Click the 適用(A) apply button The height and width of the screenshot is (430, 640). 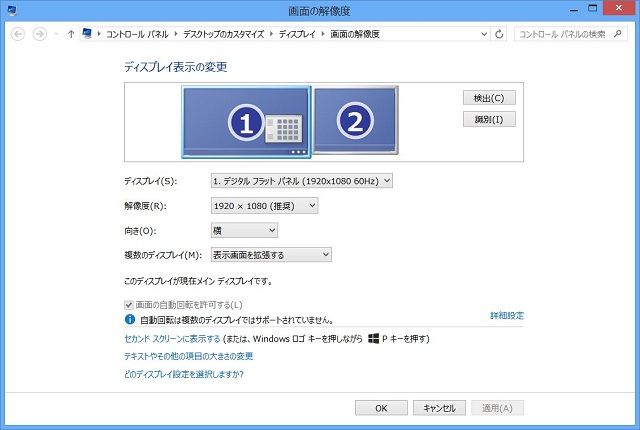(497, 408)
